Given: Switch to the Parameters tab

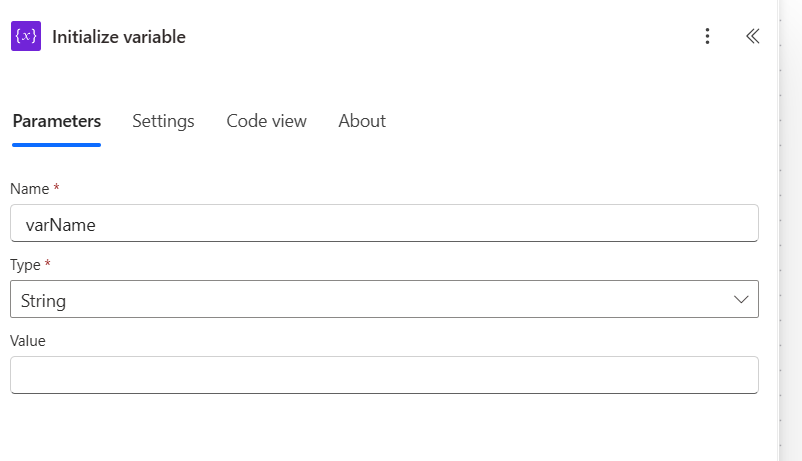Looking at the screenshot, I should pyautogui.click(x=56, y=121).
